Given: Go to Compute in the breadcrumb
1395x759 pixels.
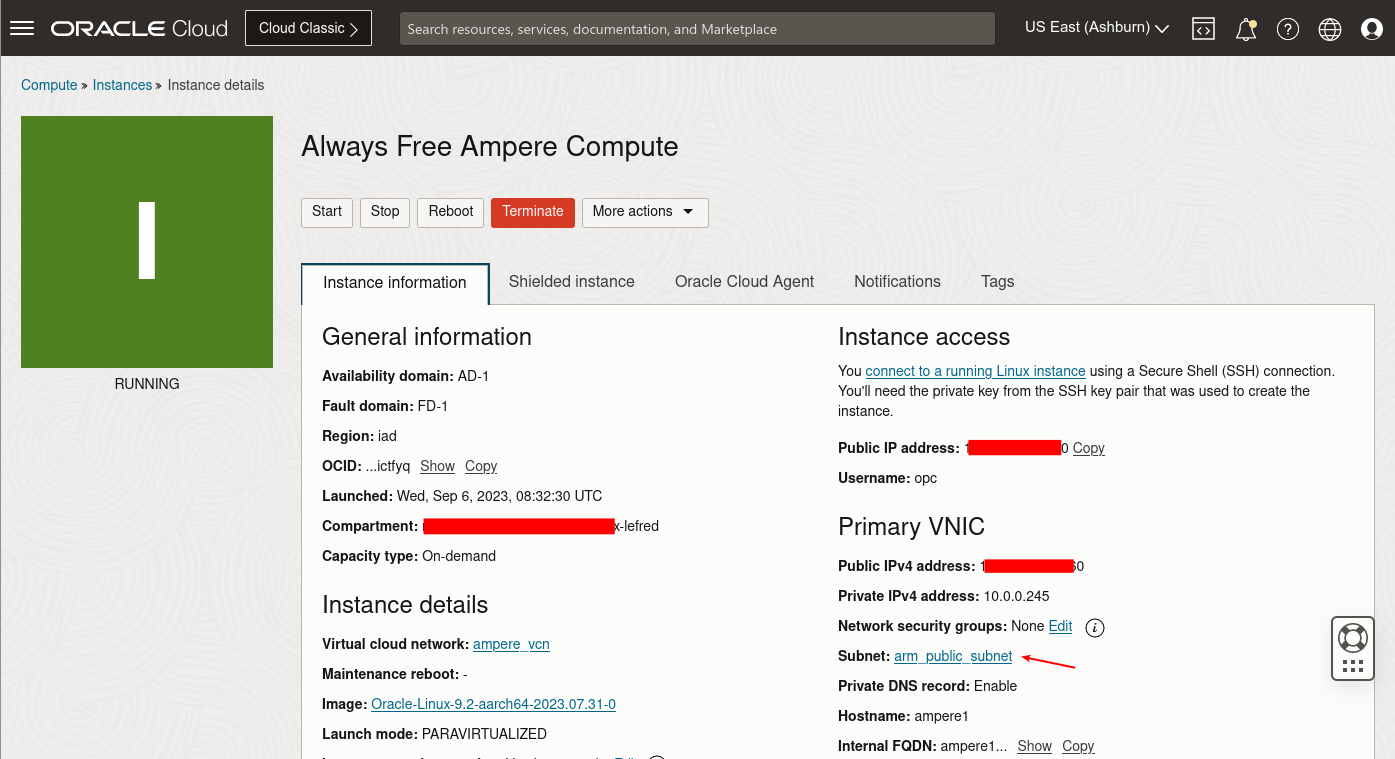Looking at the screenshot, I should 49,85.
